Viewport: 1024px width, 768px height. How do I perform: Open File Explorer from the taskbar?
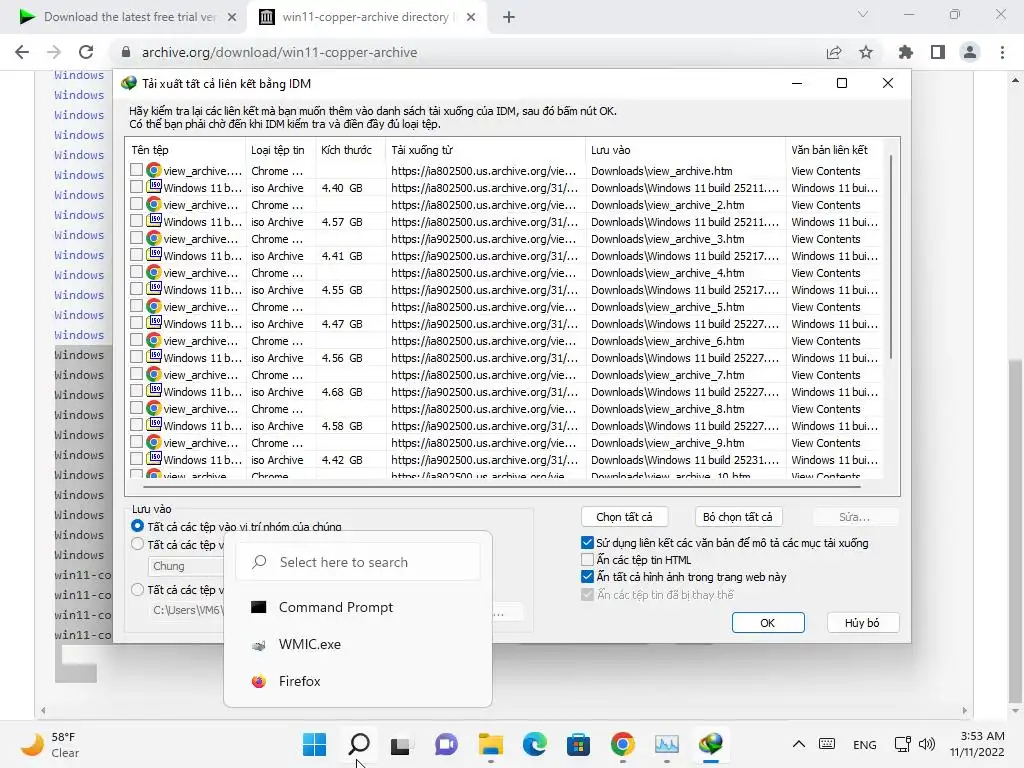[x=490, y=744]
